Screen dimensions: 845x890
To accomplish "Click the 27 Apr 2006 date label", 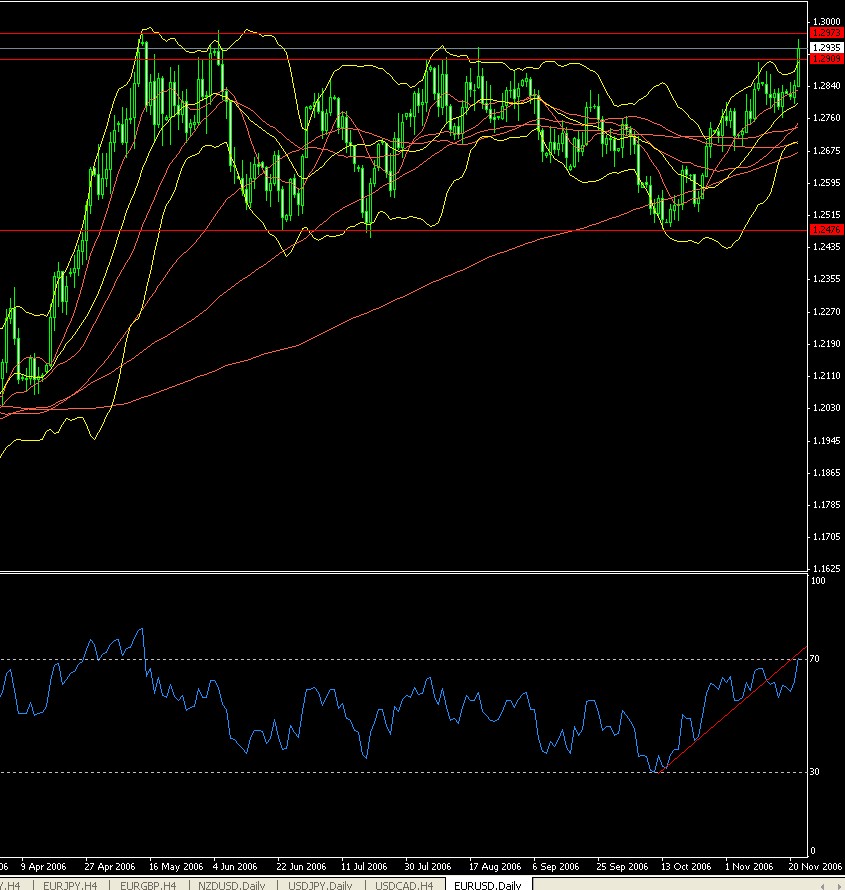I will coord(110,867).
